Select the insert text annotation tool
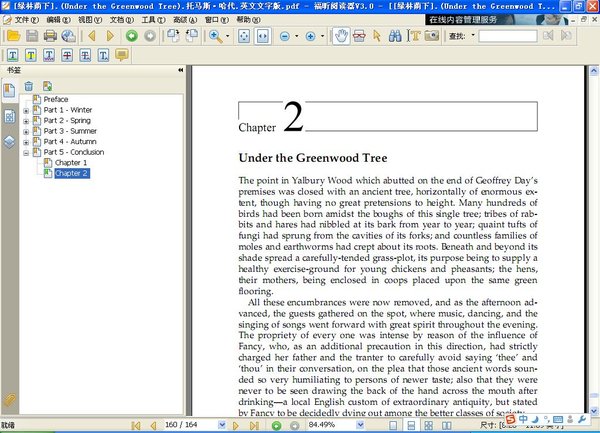 coord(104,55)
